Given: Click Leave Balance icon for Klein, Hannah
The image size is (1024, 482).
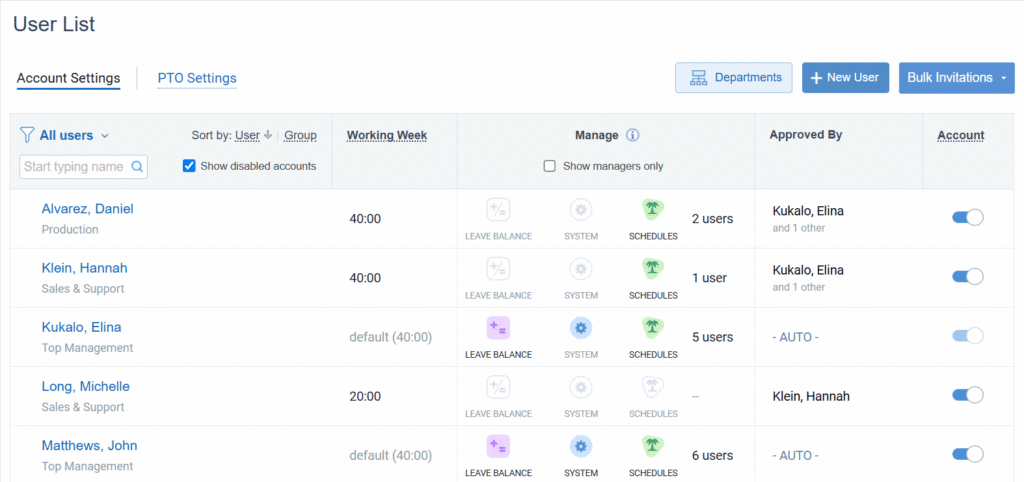Looking at the screenshot, I should tap(498, 269).
